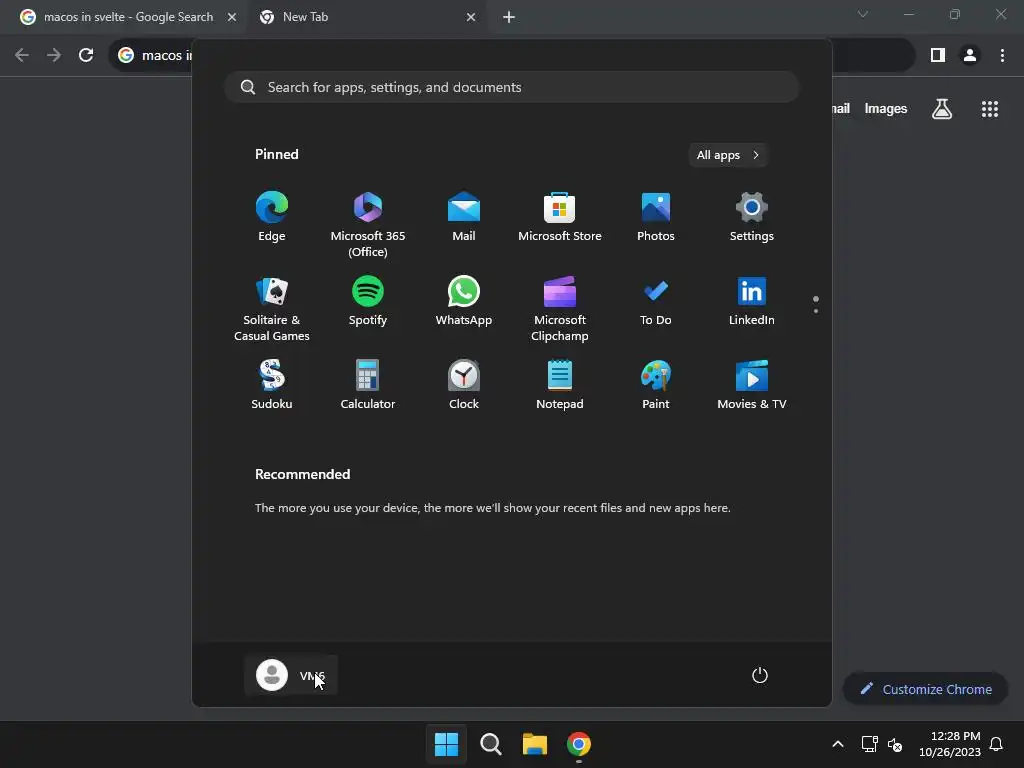Launch the To Do app
This screenshot has width=1024, height=768.
tap(656, 301)
